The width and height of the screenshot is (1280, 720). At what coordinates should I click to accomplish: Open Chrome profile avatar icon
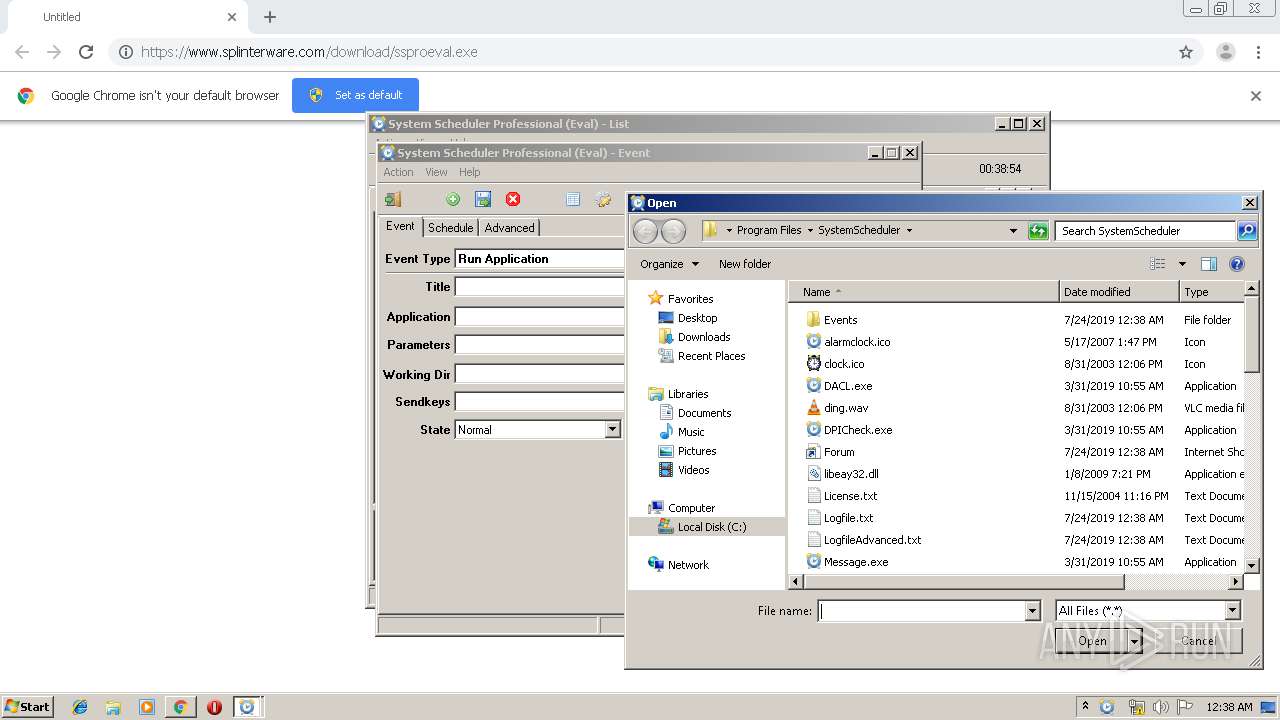[1225, 52]
